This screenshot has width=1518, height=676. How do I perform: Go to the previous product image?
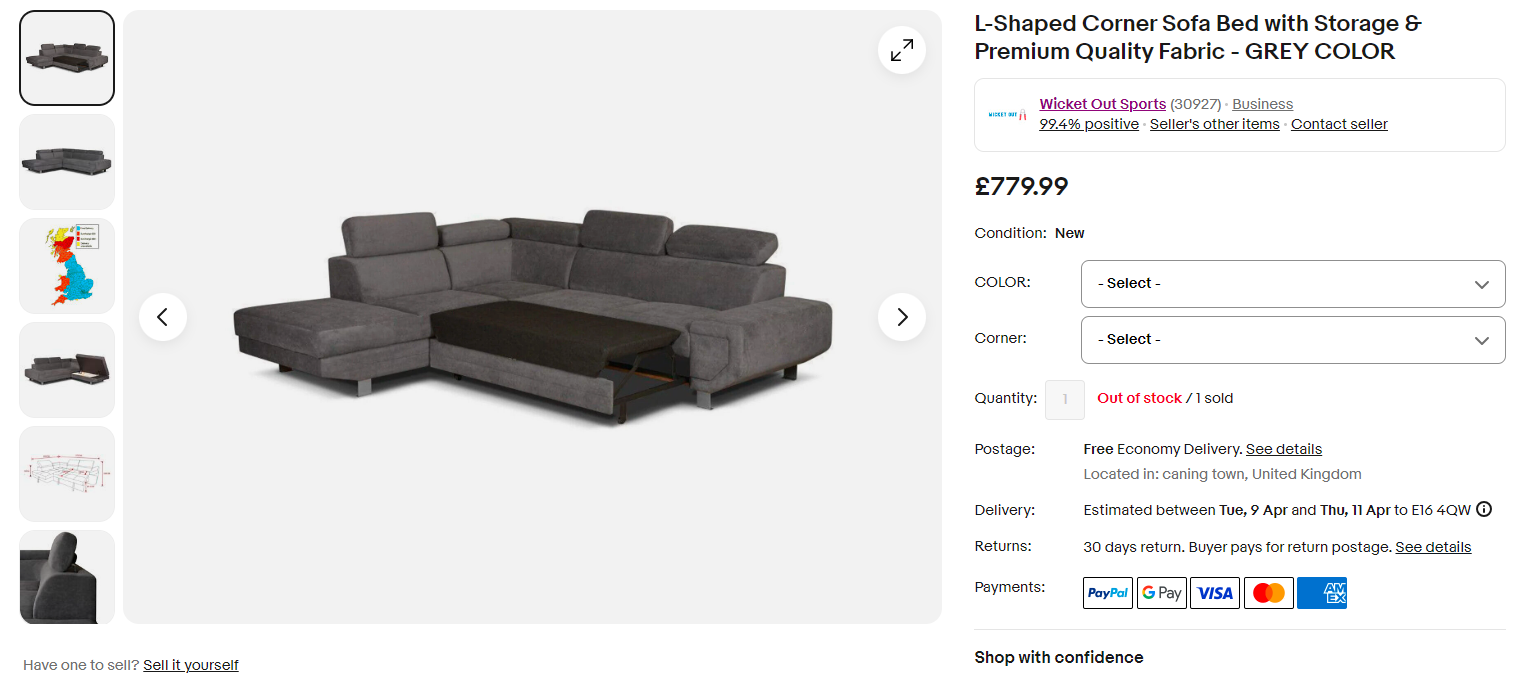tap(163, 317)
